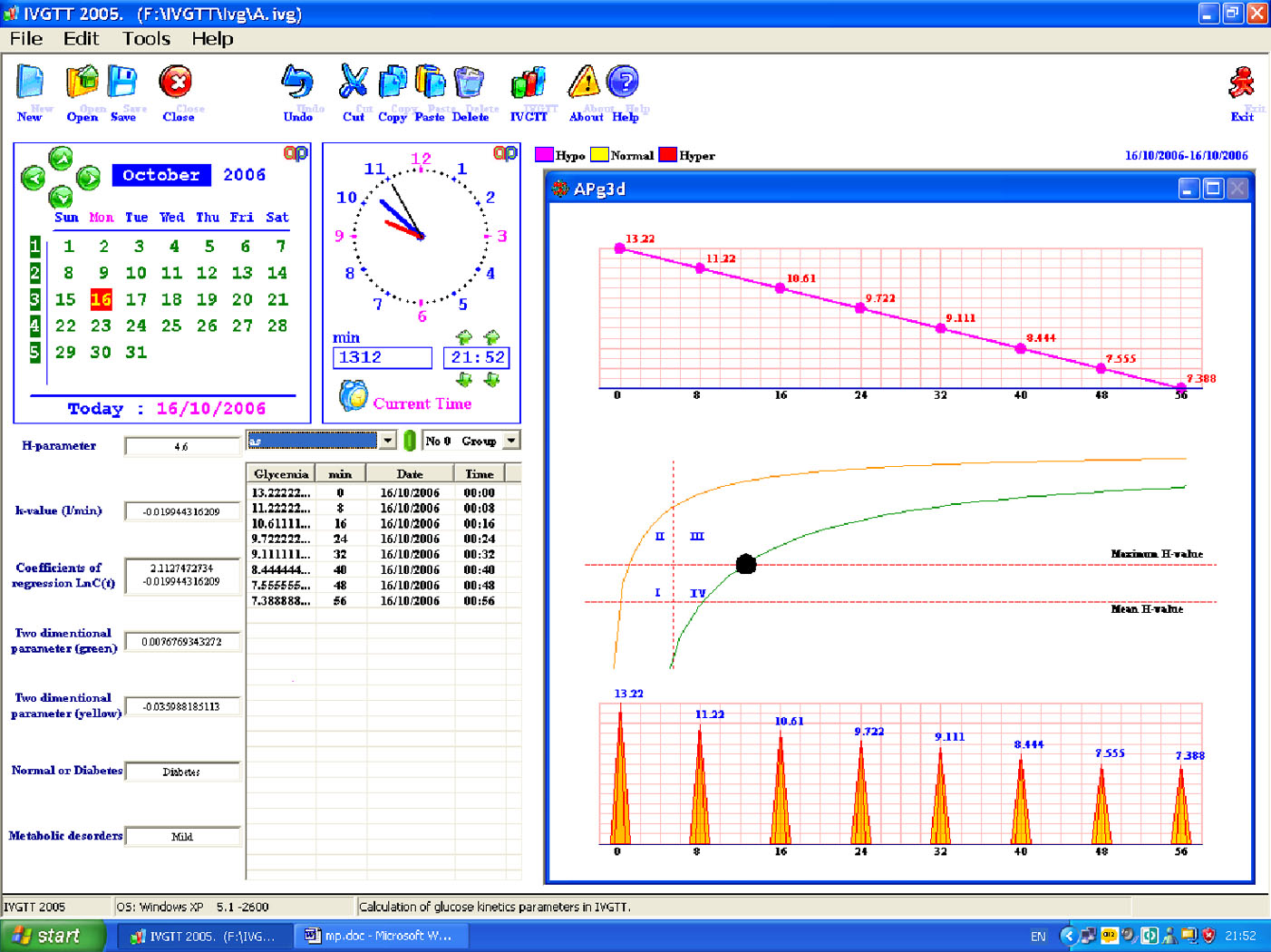Open the IVGTT chart tool icon
Viewport: 1271px width, 952px height.
point(529,83)
